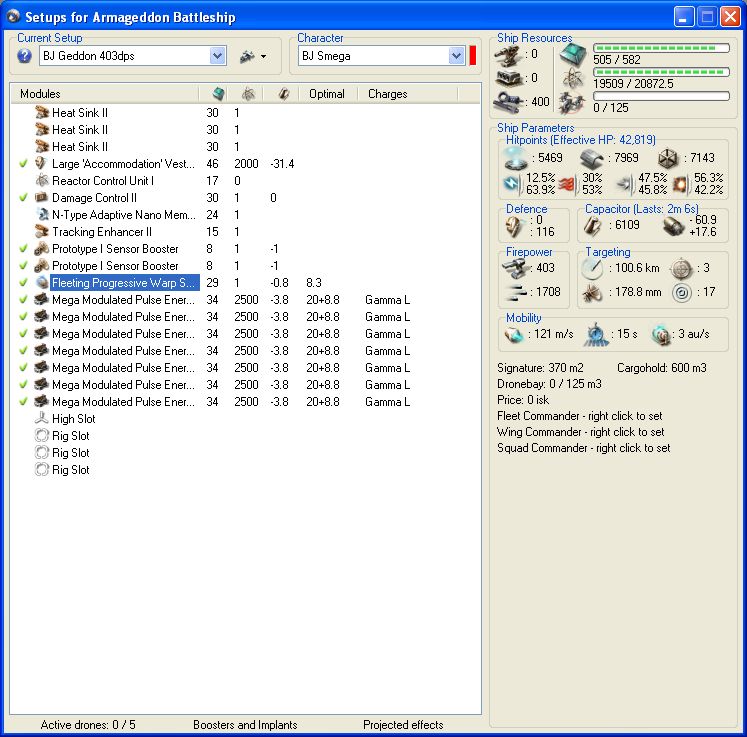The width and height of the screenshot is (747, 737).
Task: Toggle third Mega Modulated Pulse checkmark
Action: (23, 333)
